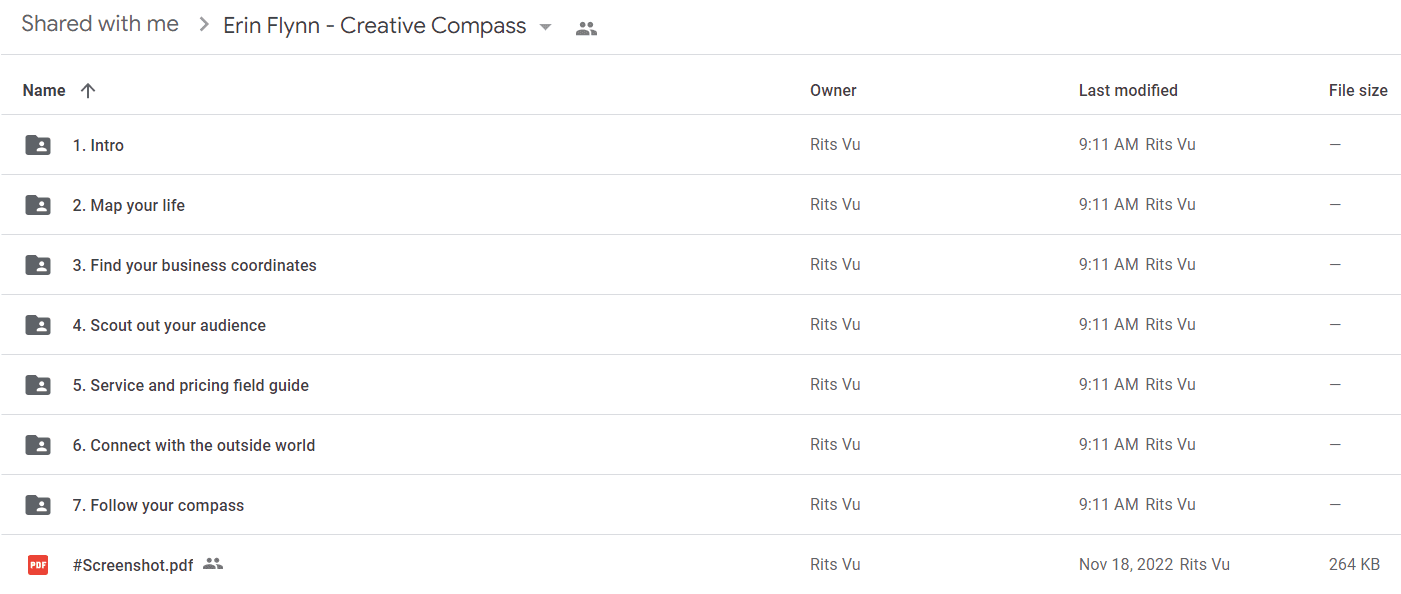Toggle sort direction arrow next to Name
Viewport: 1401px width, 594px height.
pyautogui.click(x=88, y=90)
